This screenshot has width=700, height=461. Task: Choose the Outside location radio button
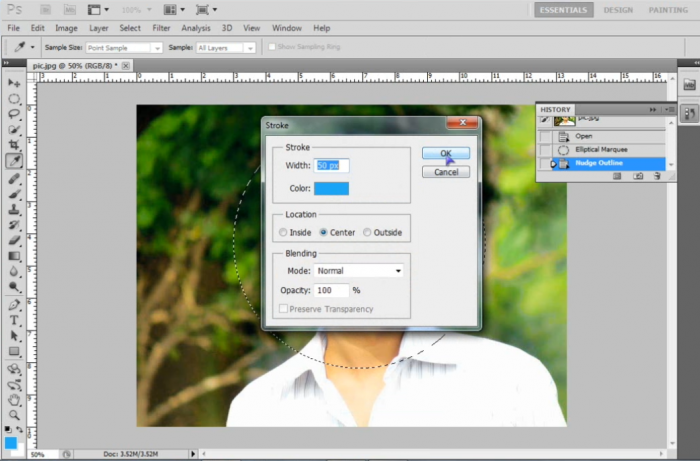point(368,233)
